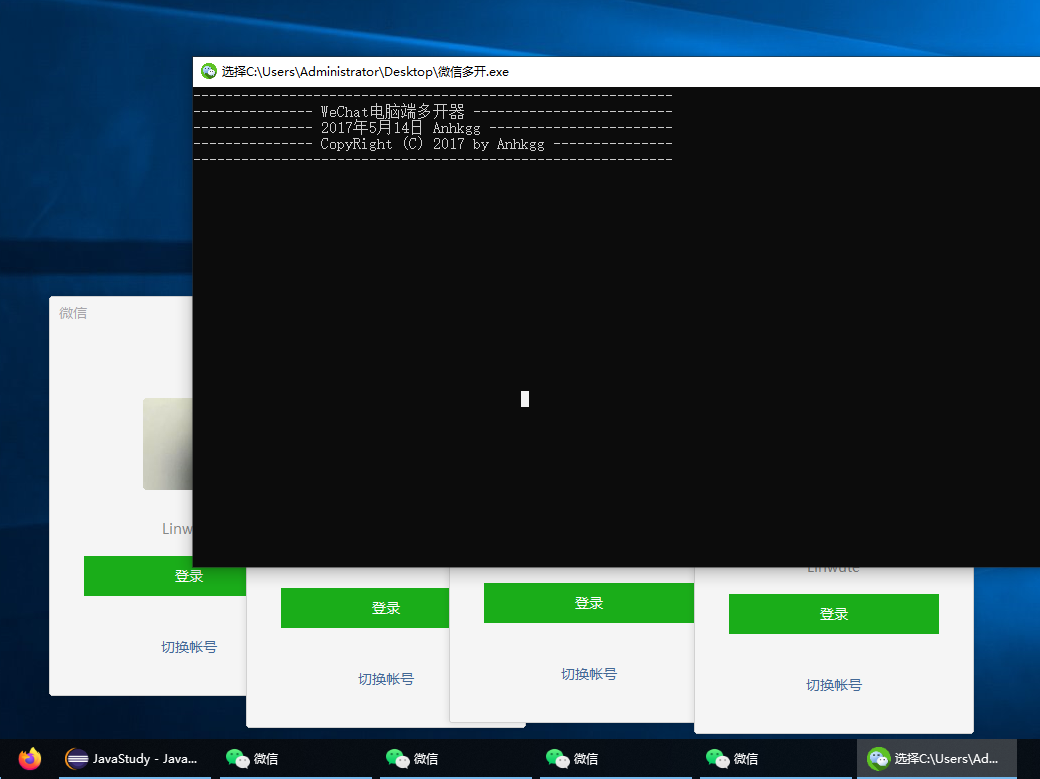Click the console title 微信多开.exe path text
This screenshot has height=779, width=1040.
coord(365,72)
